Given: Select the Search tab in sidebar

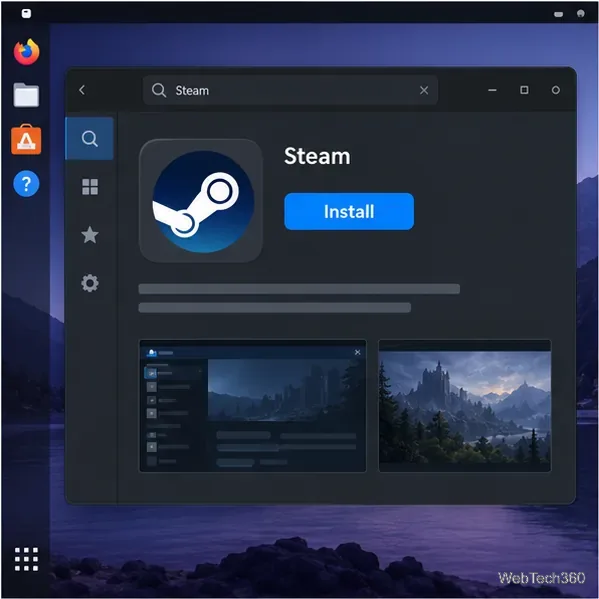Looking at the screenshot, I should pos(90,138).
